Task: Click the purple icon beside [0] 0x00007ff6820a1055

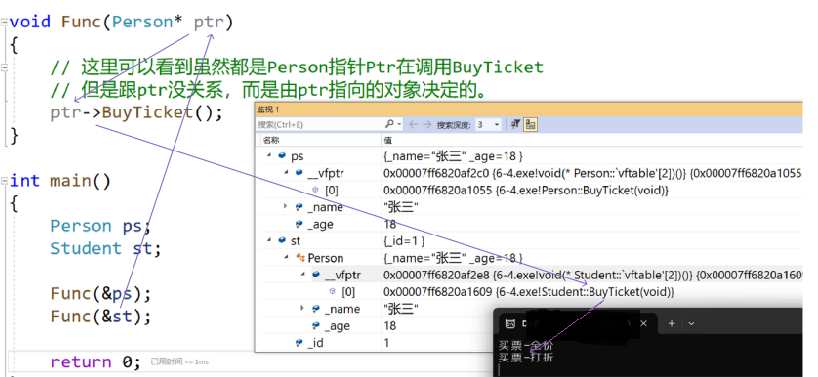Action: pyautogui.click(x=315, y=190)
